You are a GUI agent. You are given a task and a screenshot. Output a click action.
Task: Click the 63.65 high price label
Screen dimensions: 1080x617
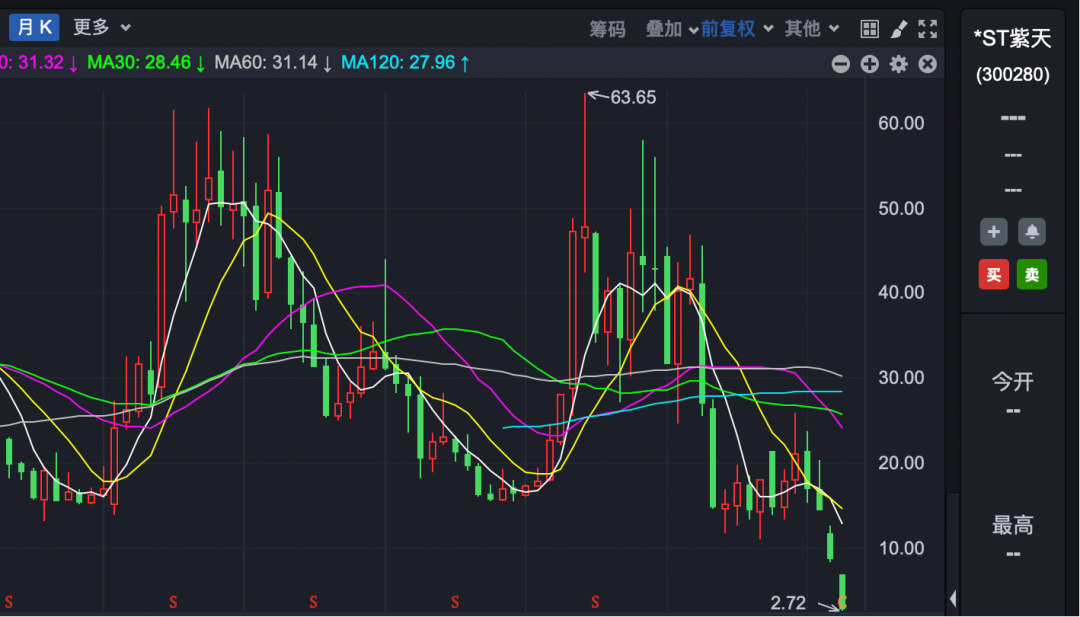pyautogui.click(x=633, y=98)
